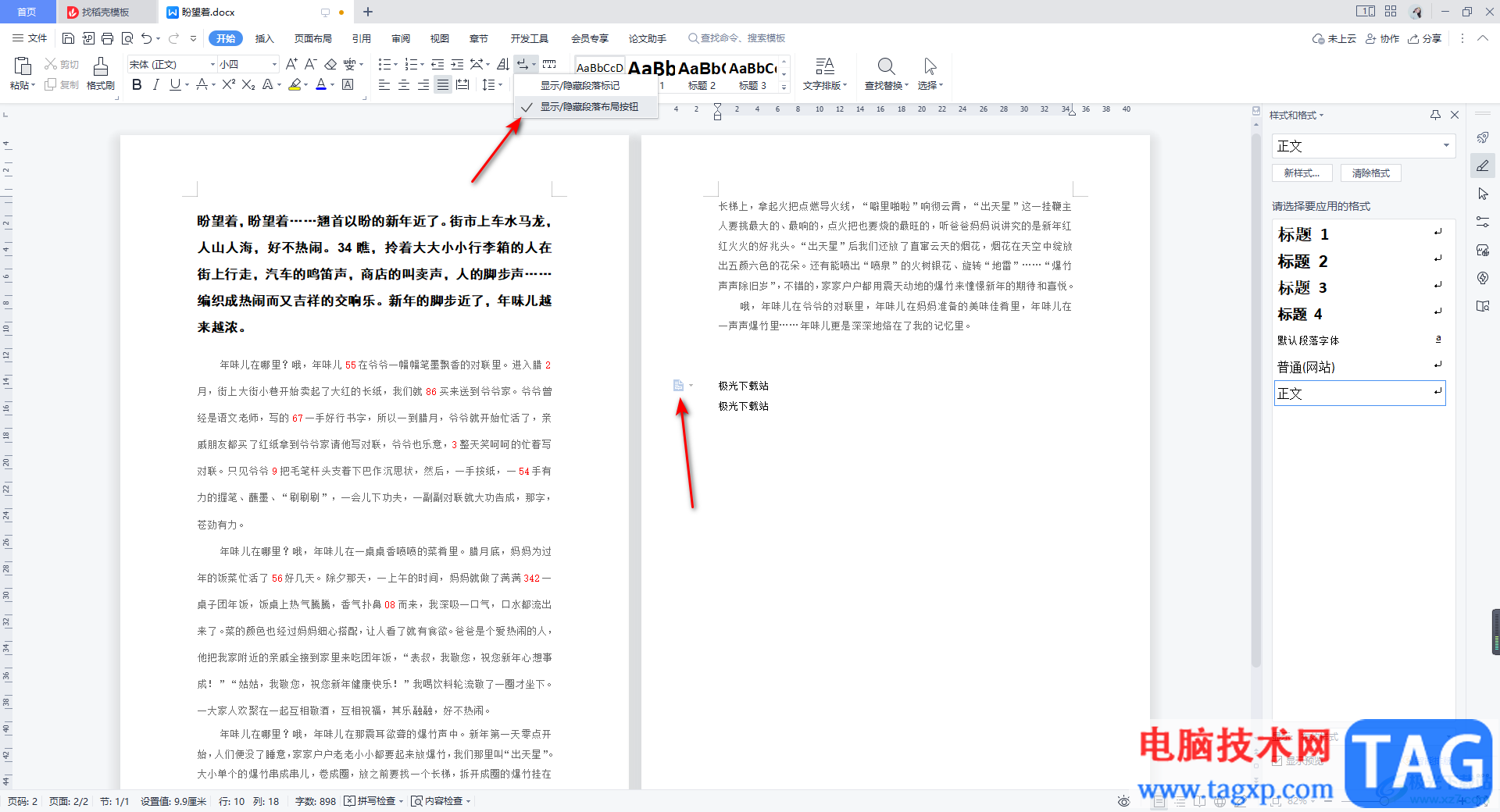Click the paragraph layout button beside 极光下载站

[x=678, y=386]
